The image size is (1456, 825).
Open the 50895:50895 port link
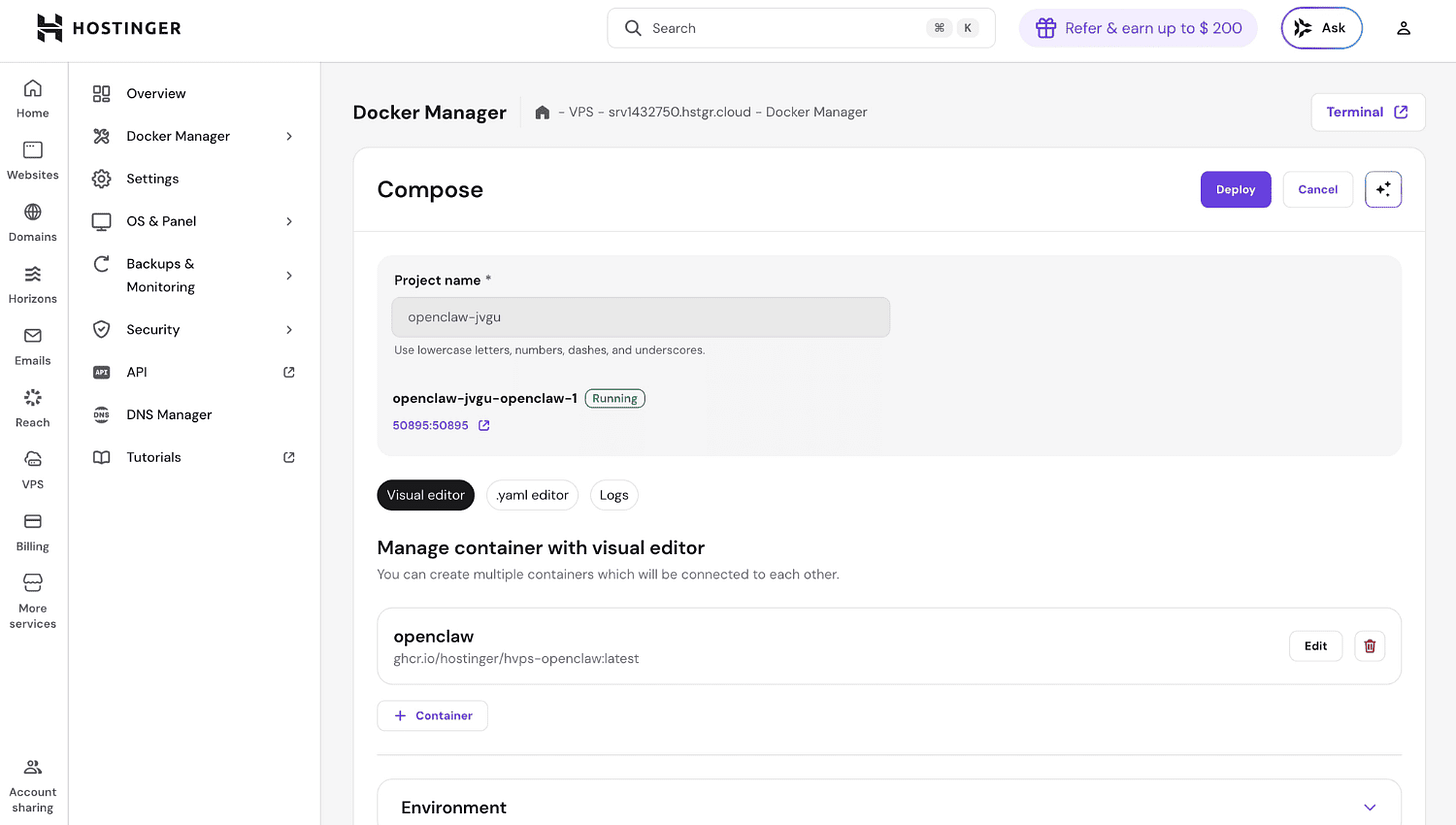(431, 425)
